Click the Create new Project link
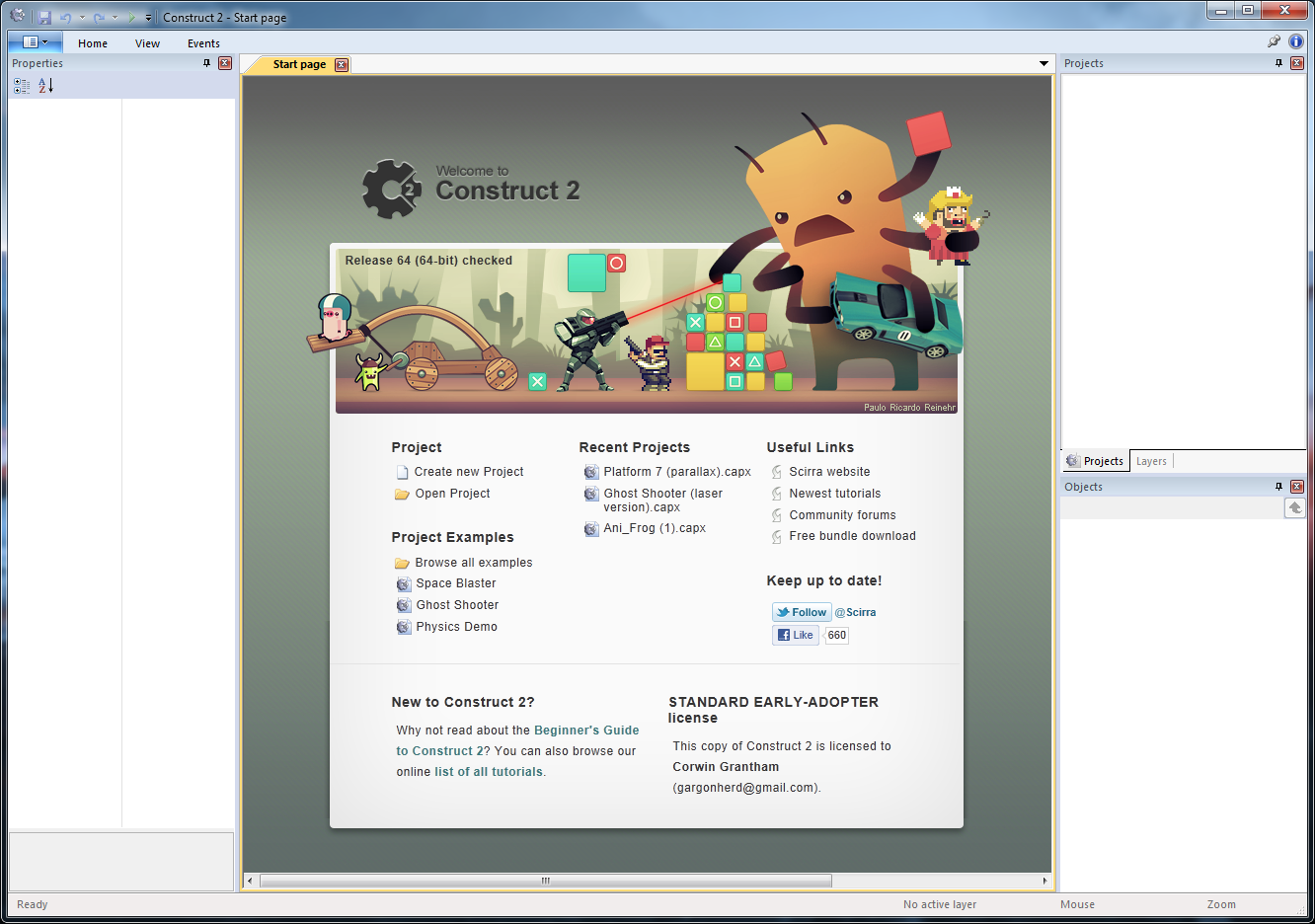Viewport: 1315px width, 924px height. (x=469, y=472)
